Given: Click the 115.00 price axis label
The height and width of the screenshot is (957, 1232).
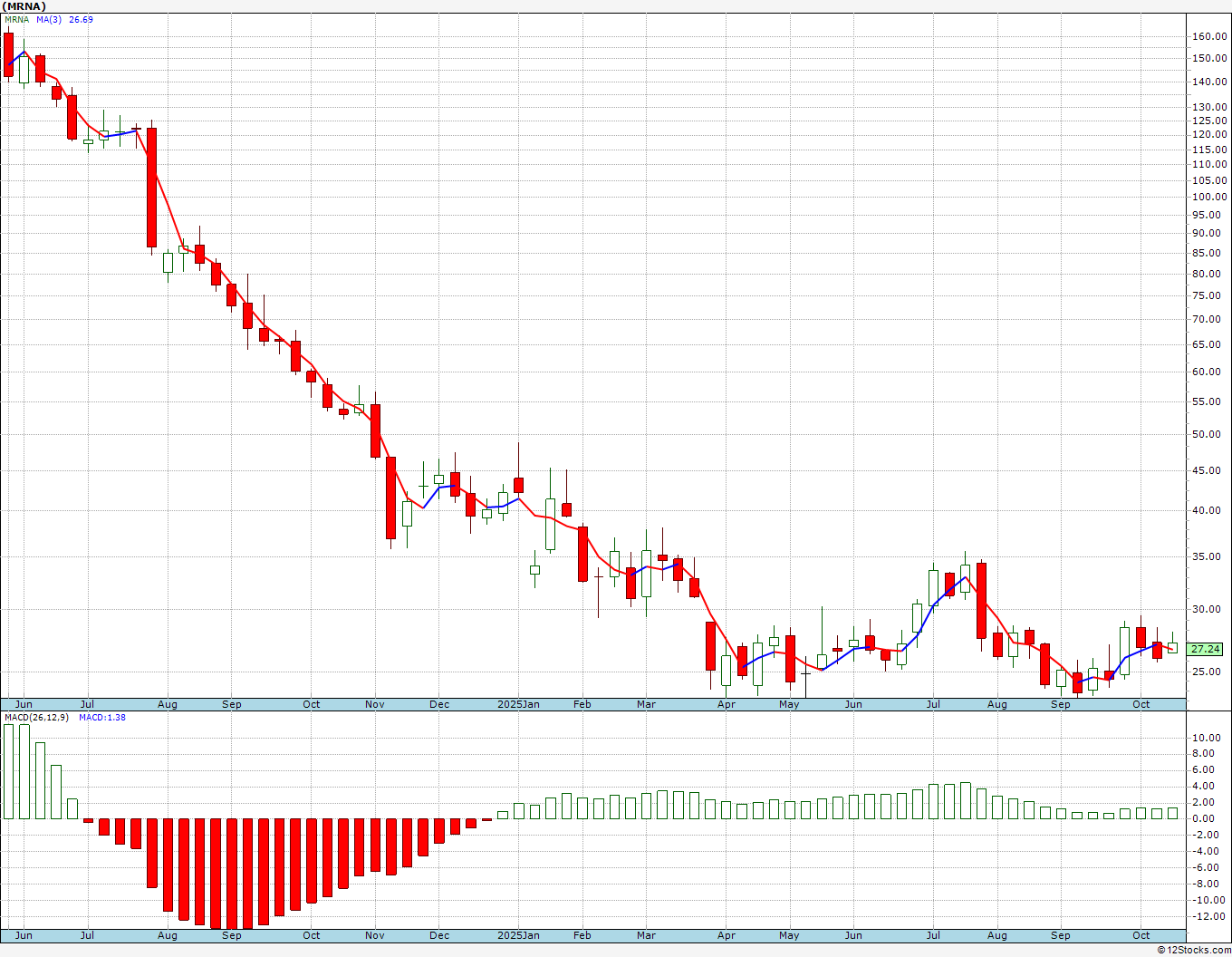Looking at the screenshot, I should point(1209,149).
